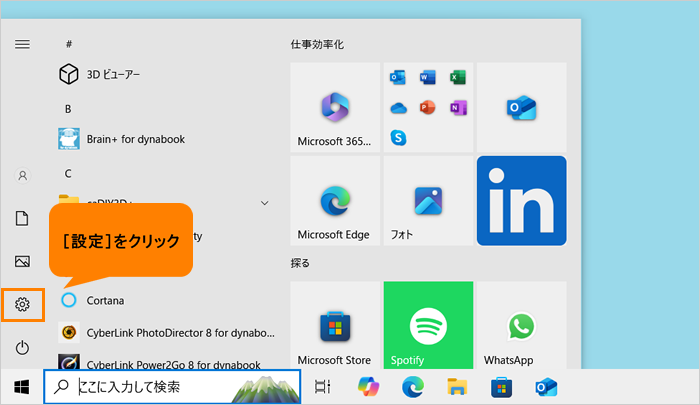Open Outlook icon in Office folder tile

(398, 77)
